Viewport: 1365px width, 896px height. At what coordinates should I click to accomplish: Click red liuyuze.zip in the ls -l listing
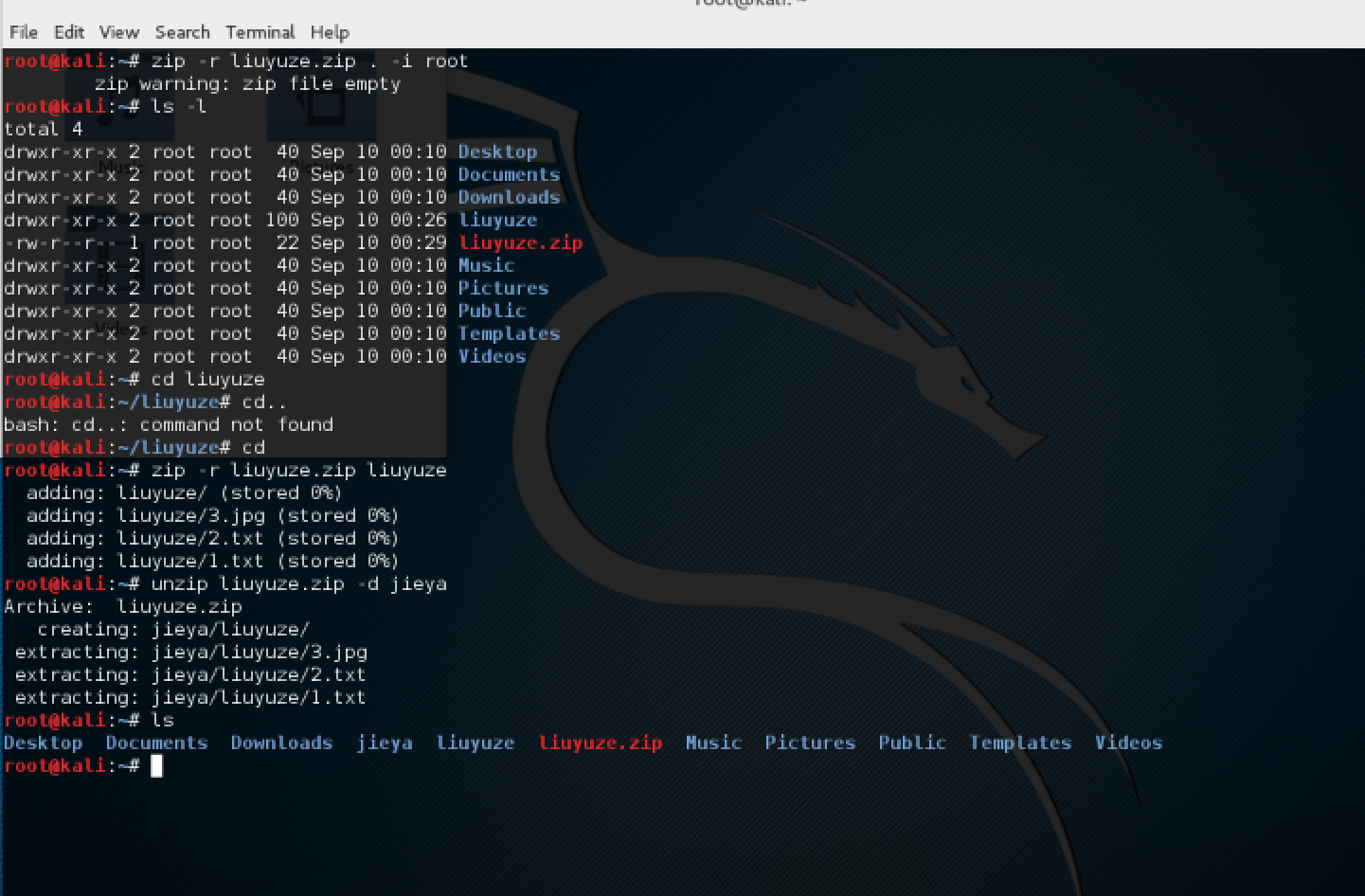pyautogui.click(x=520, y=242)
